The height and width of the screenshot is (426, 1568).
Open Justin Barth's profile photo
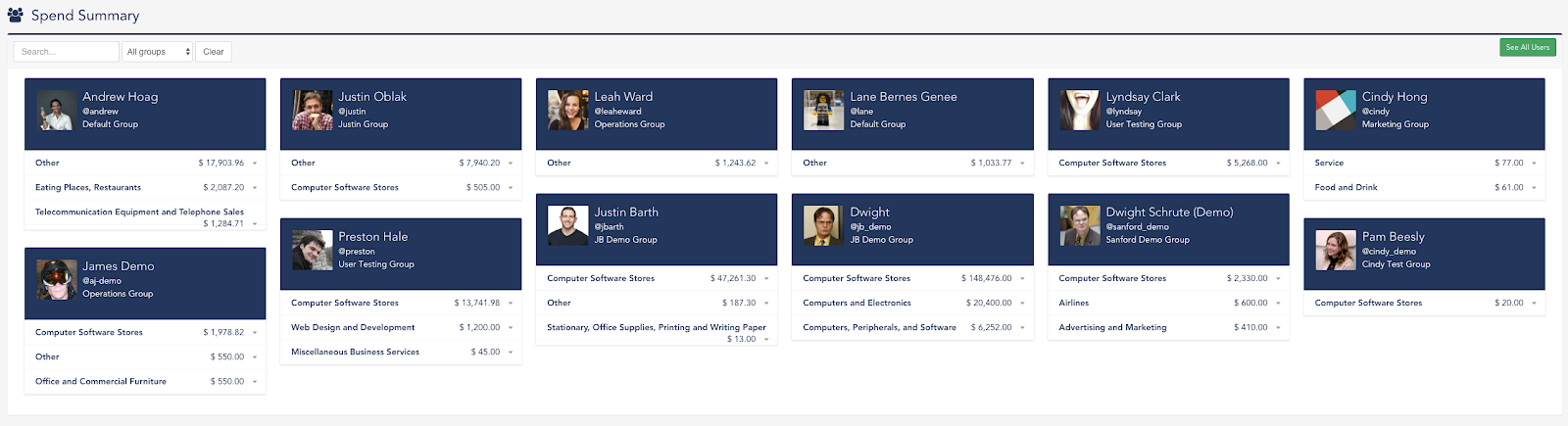(568, 226)
